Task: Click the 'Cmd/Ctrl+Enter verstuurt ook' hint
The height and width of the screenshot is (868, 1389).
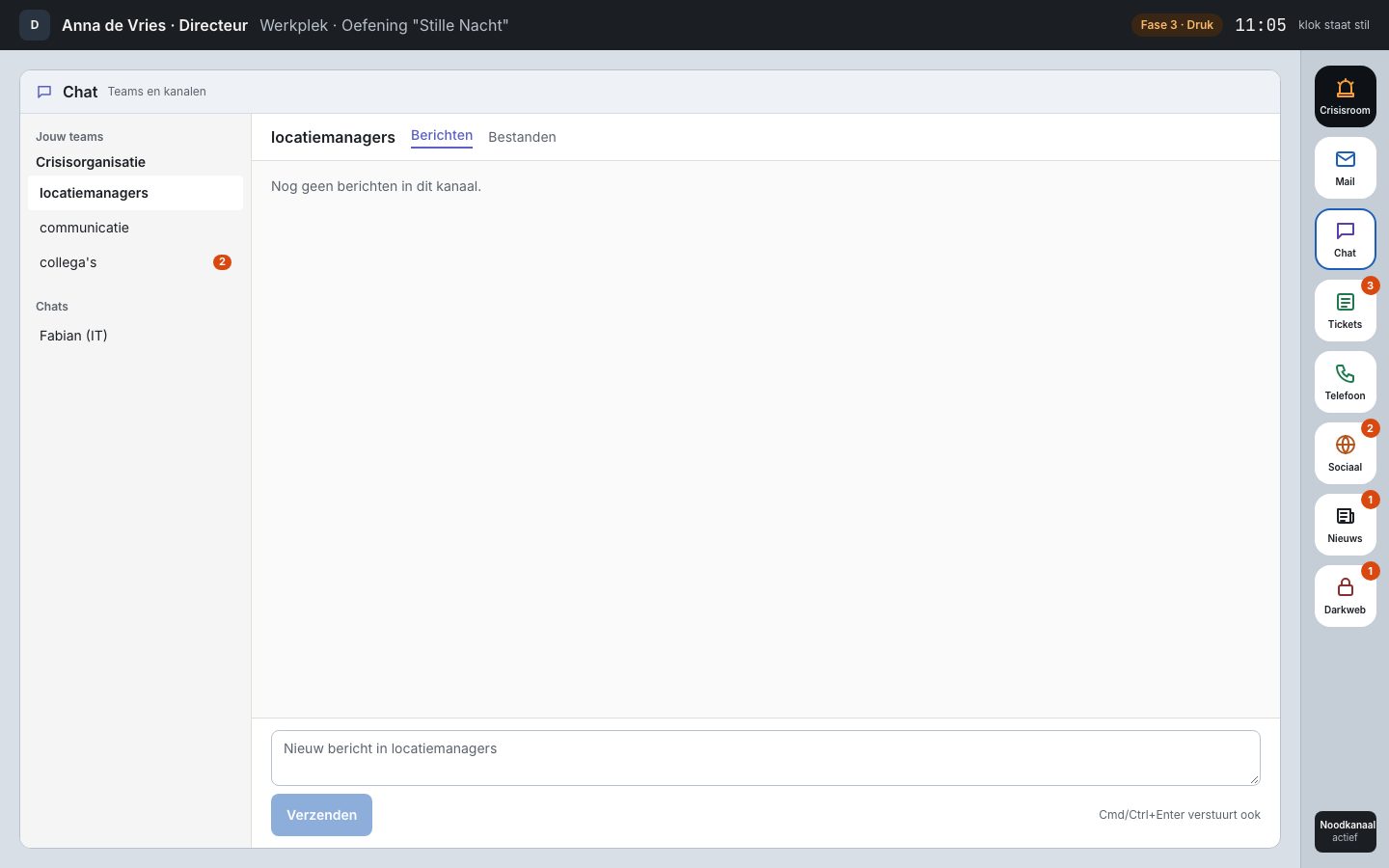Action: (1180, 815)
